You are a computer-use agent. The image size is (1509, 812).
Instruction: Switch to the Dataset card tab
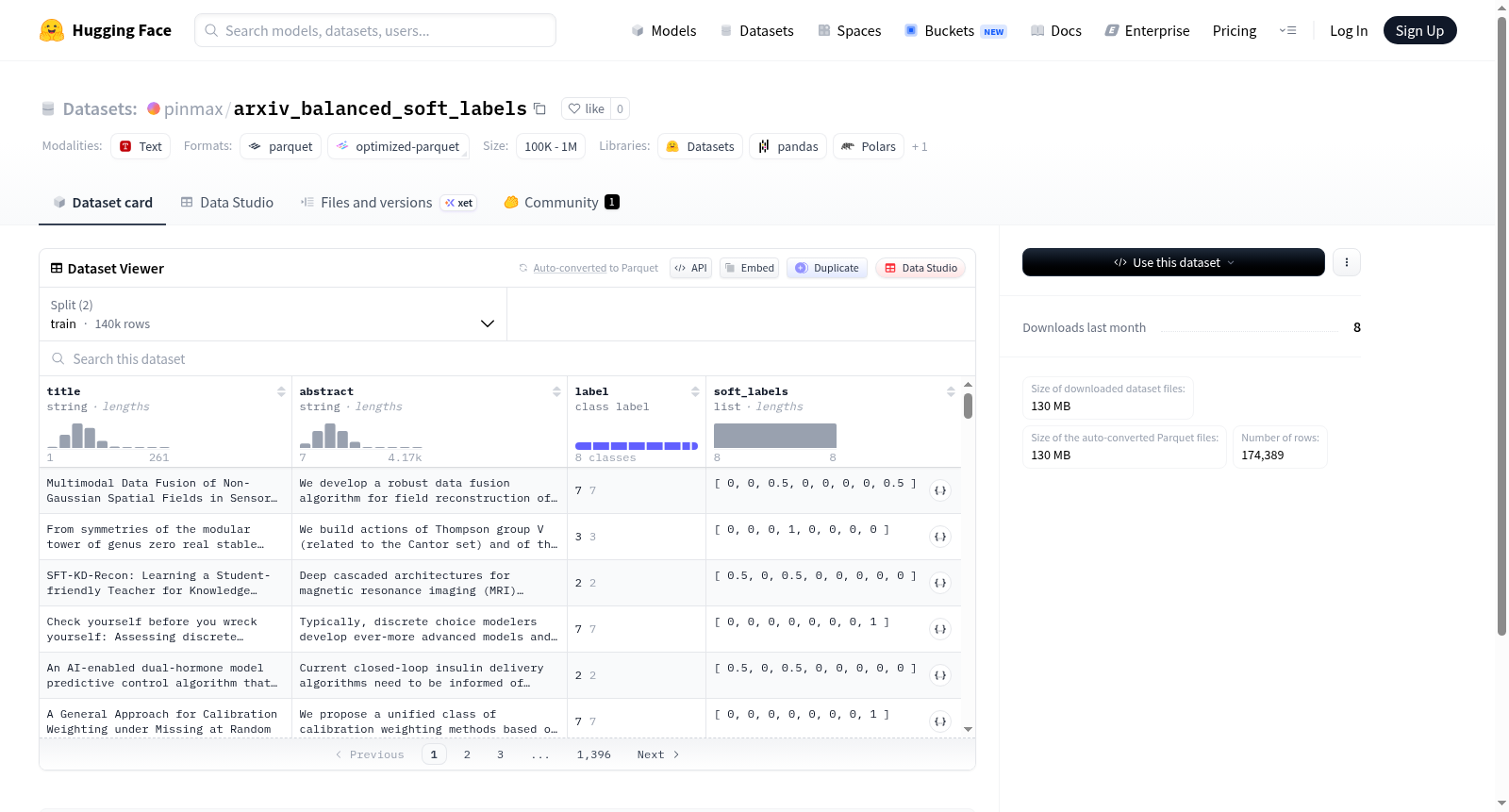[102, 202]
